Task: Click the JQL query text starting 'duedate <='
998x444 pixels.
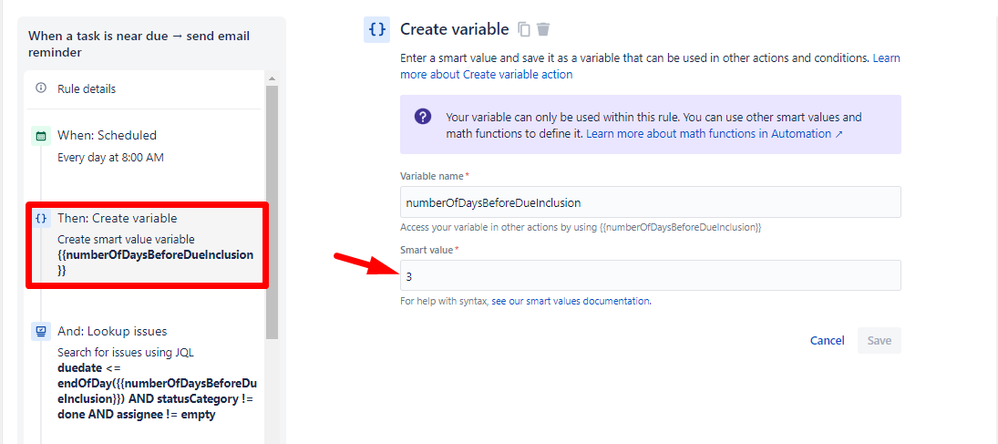Action: [x=157, y=391]
